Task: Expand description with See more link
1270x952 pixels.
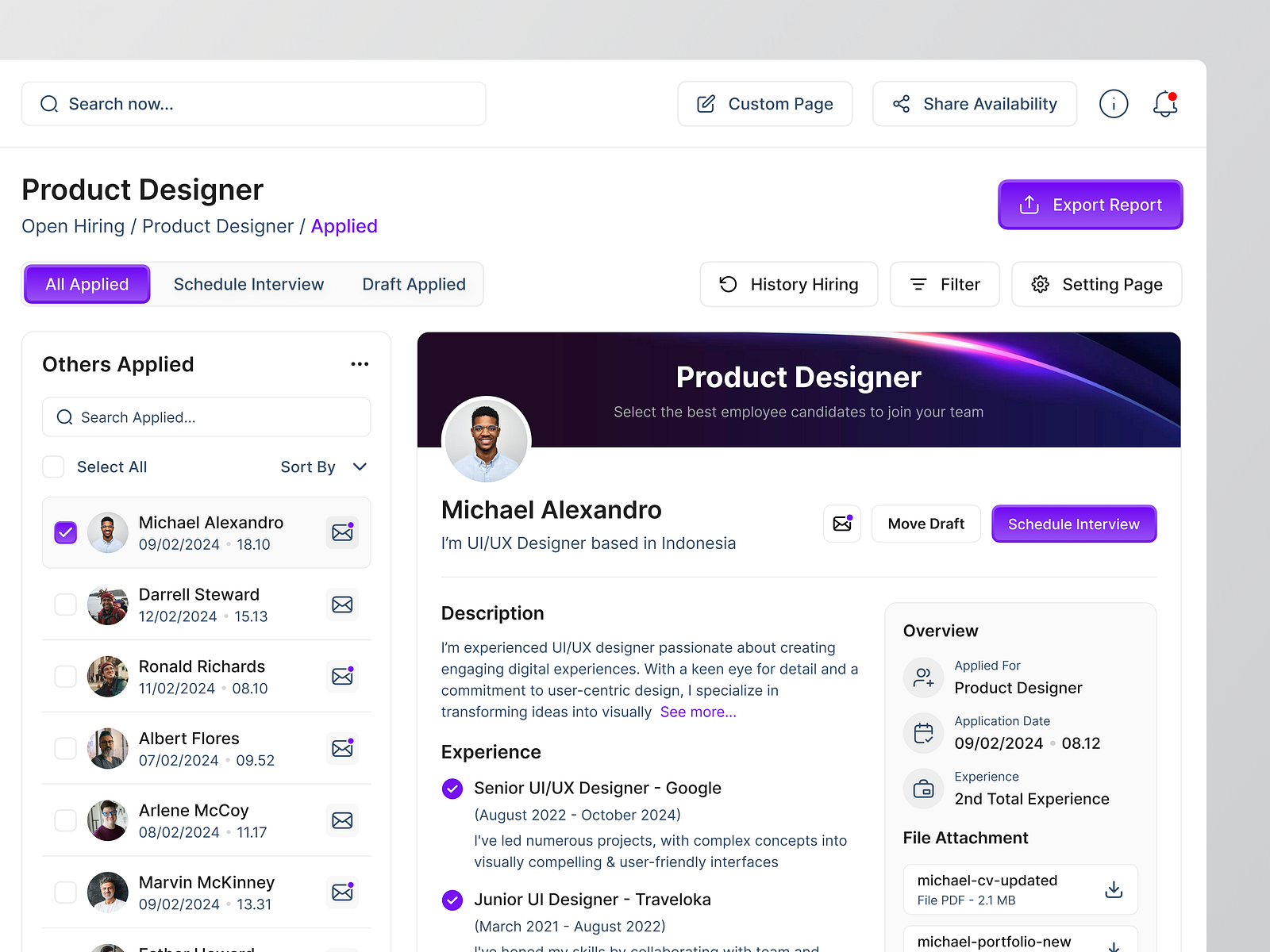Action: tap(698, 712)
